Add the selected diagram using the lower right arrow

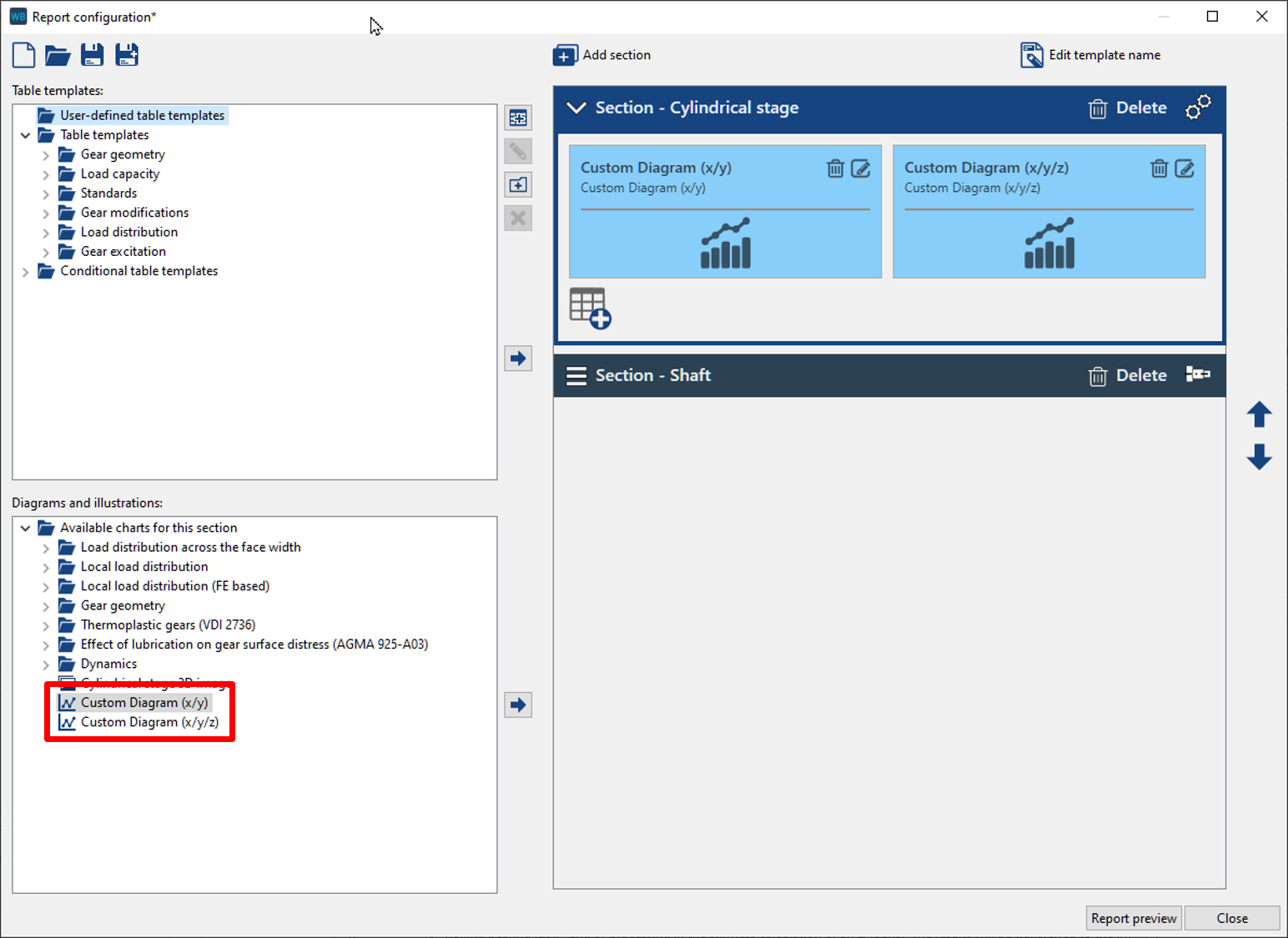518,705
